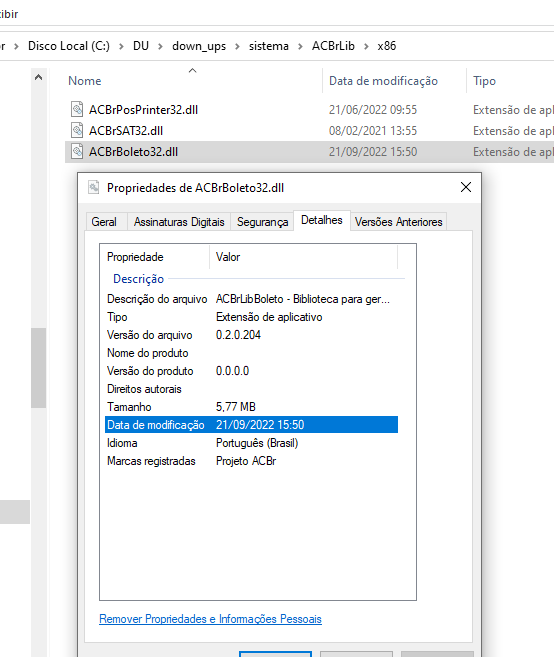Close the Propriedades de ACBrBoleto32.dll dialog
Image resolution: width=554 pixels, height=657 pixels.
466,187
